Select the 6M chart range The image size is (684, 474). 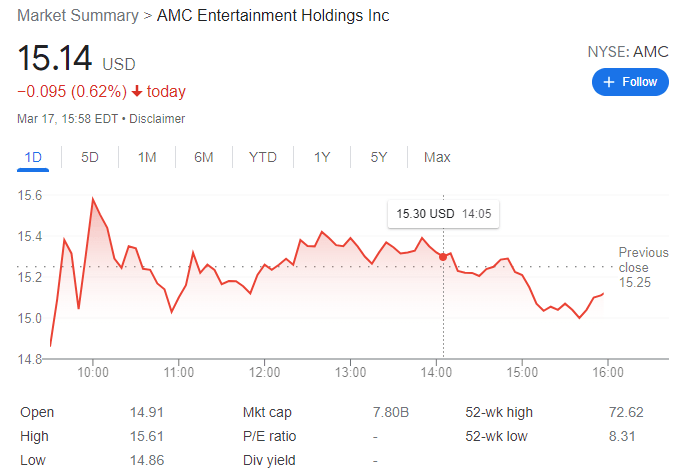point(204,157)
